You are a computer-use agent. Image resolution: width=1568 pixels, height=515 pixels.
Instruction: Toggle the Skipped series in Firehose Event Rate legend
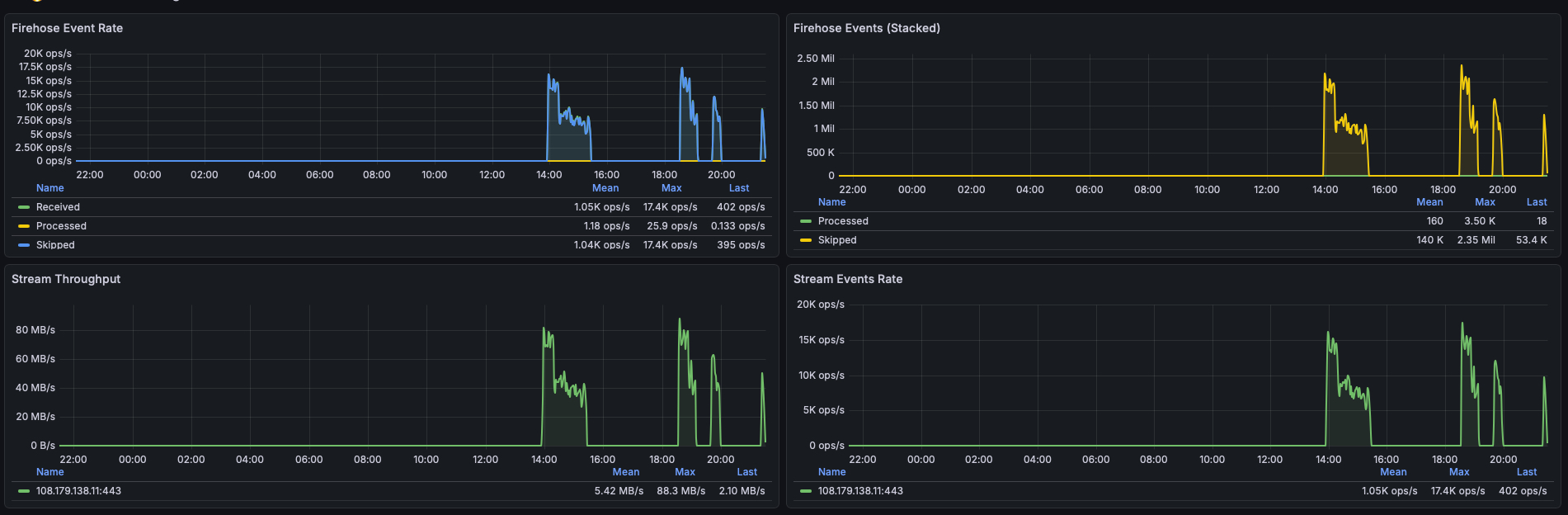pyautogui.click(x=55, y=245)
